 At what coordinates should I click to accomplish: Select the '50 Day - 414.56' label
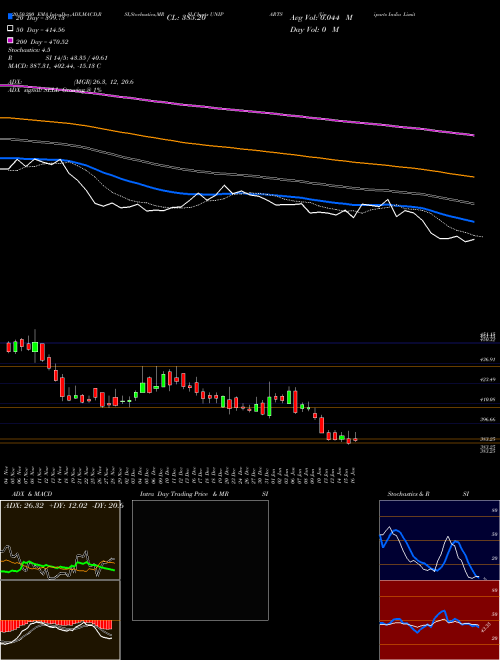[x=40, y=29]
